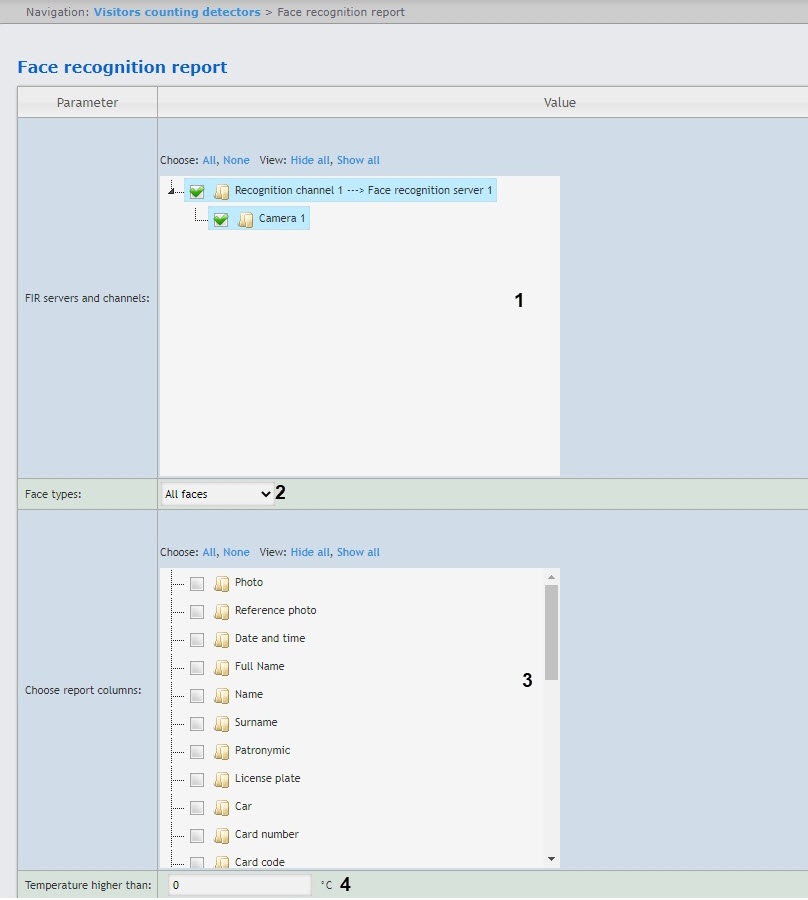
Task: Select None in FIR servers chooser
Action: coord(236,160)
